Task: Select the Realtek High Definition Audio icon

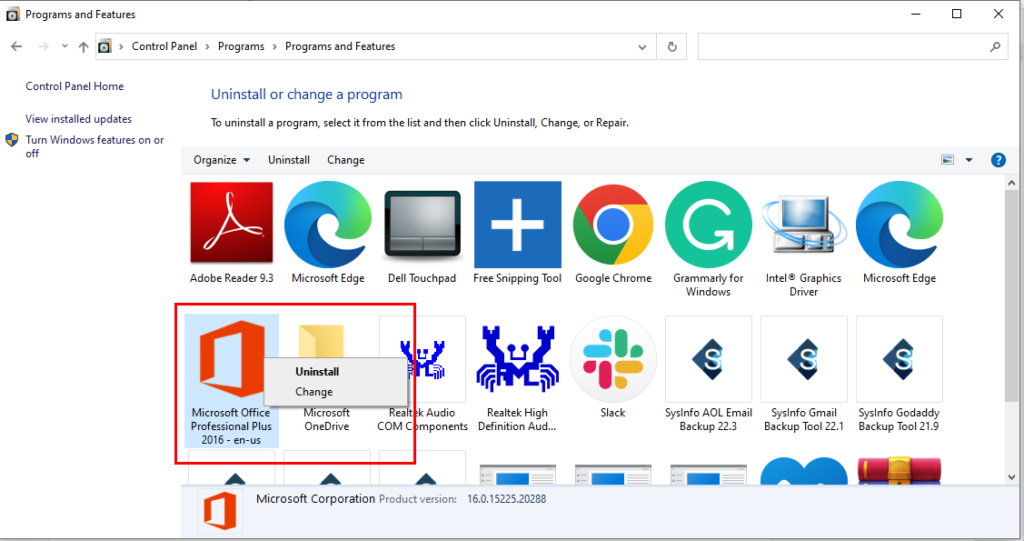Action: (517, 359)
